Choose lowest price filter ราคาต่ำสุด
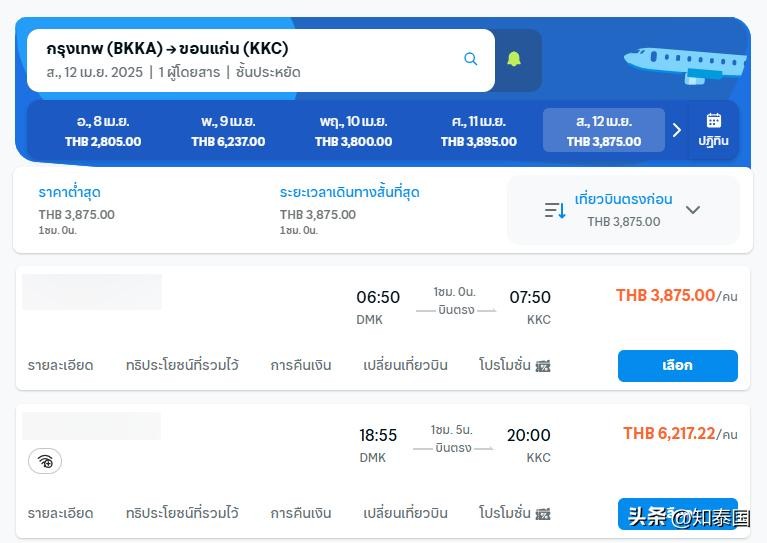Screen dimensions: 767x543 pos(70,193)
